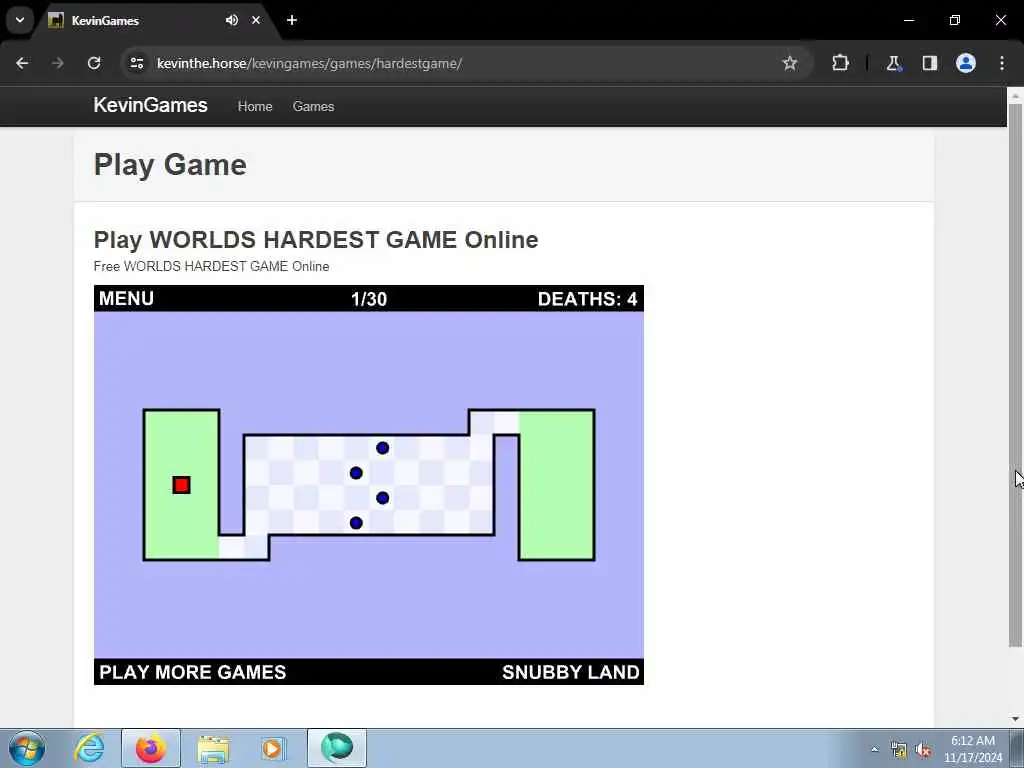Open the Games navigation link
The width and height of the screenshot is (1024, 768).
pos(313,106)
